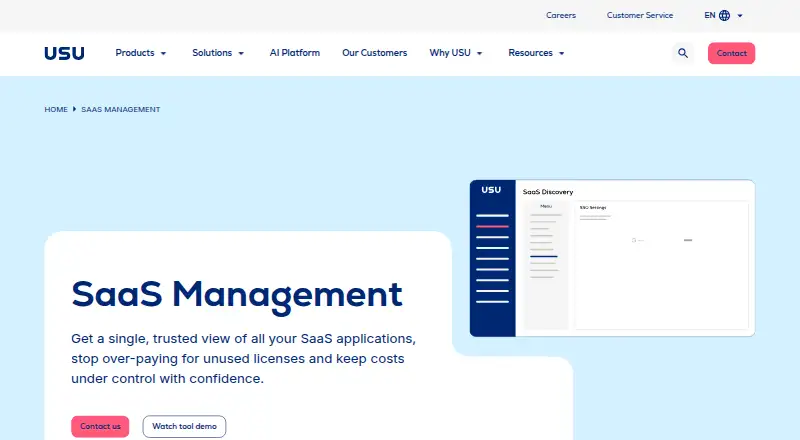800x440 pixels.
Task: Open the Why USU menu
Action: pyautogui.click(x=450, y=53)
